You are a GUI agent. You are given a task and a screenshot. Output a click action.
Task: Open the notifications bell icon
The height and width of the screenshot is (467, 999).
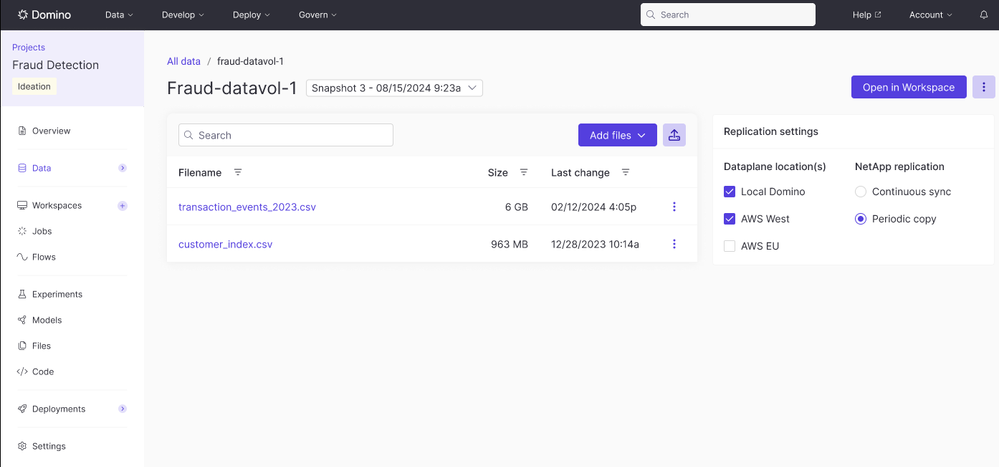(x=984, y=15)
